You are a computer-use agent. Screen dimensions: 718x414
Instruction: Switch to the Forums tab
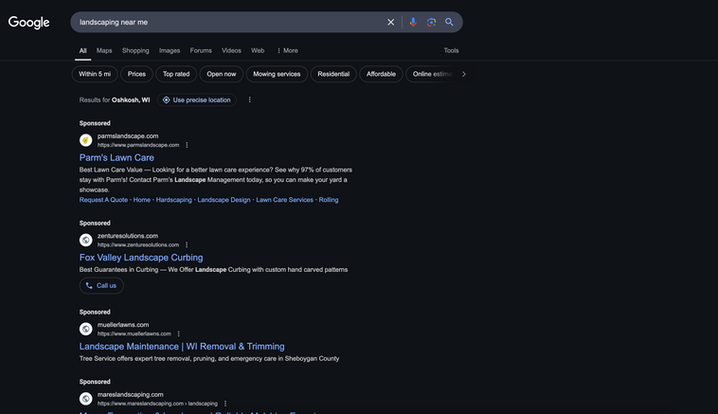(x=201, y=50)
